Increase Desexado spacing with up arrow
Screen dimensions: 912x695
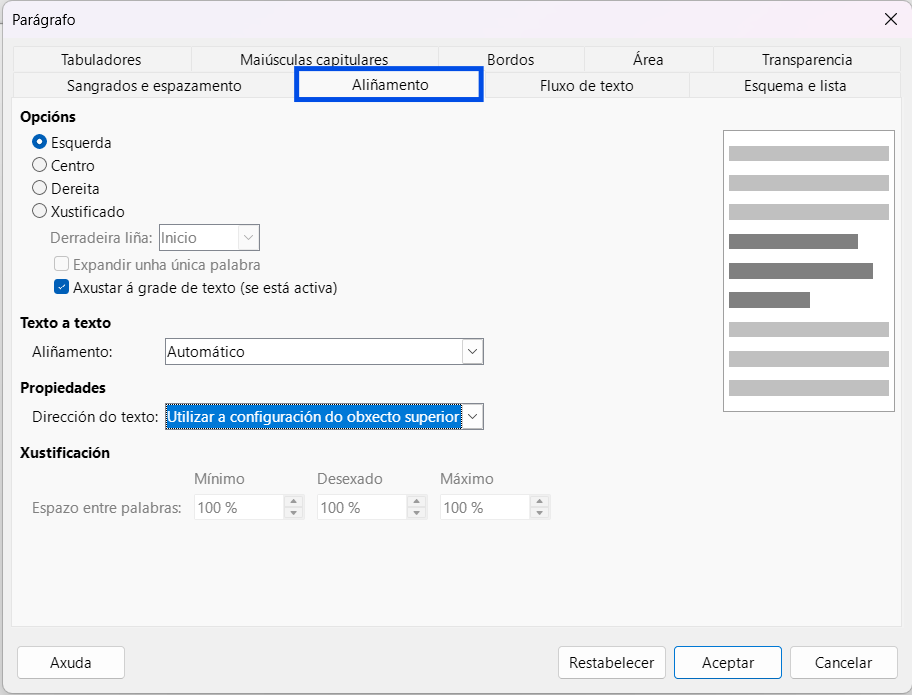click(x=416, y=502)
